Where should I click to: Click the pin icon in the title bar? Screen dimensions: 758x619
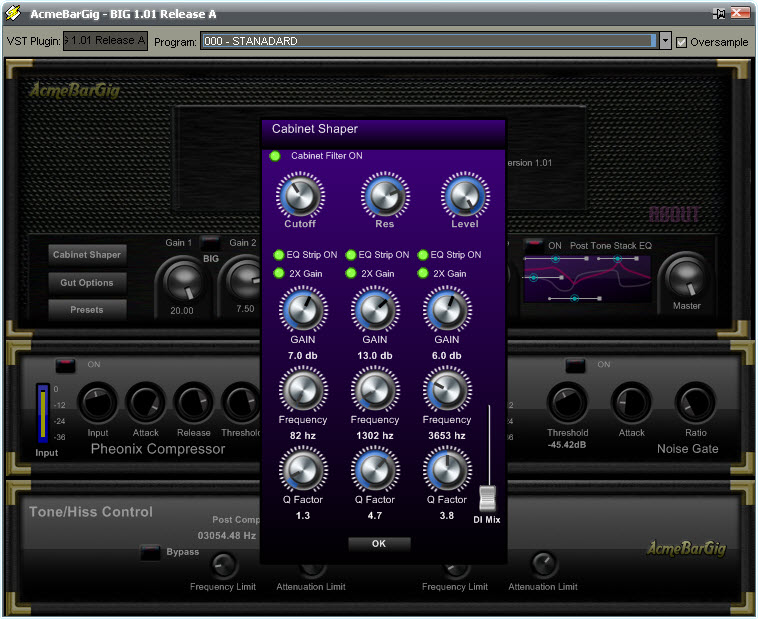coord(719,14)
